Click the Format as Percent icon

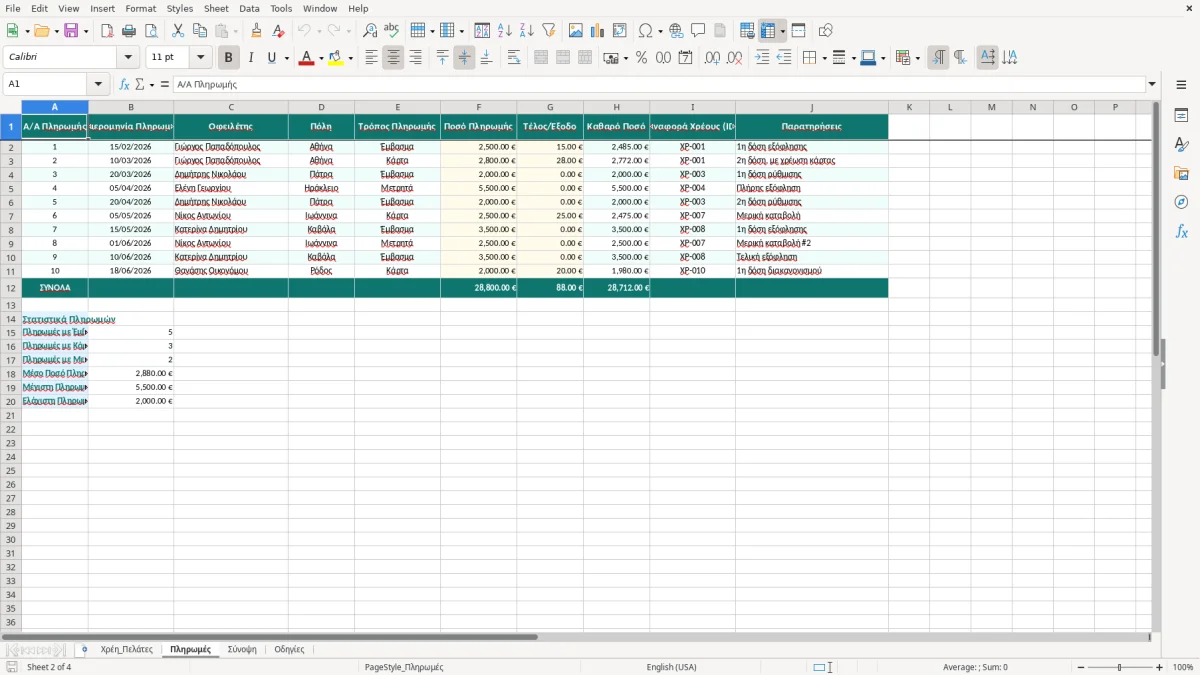[x=641, y=58]
